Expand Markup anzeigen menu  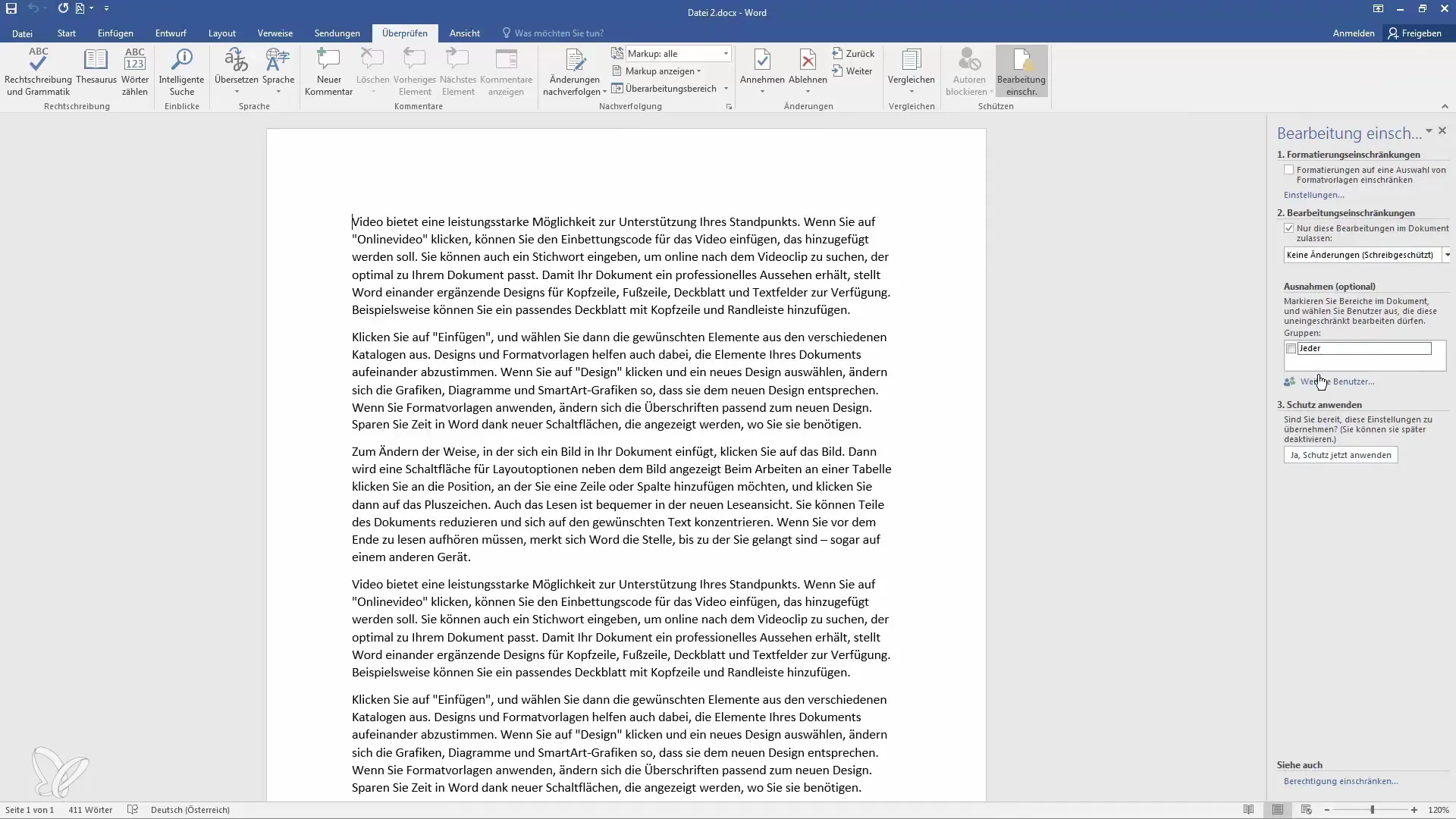click(657, 71)
